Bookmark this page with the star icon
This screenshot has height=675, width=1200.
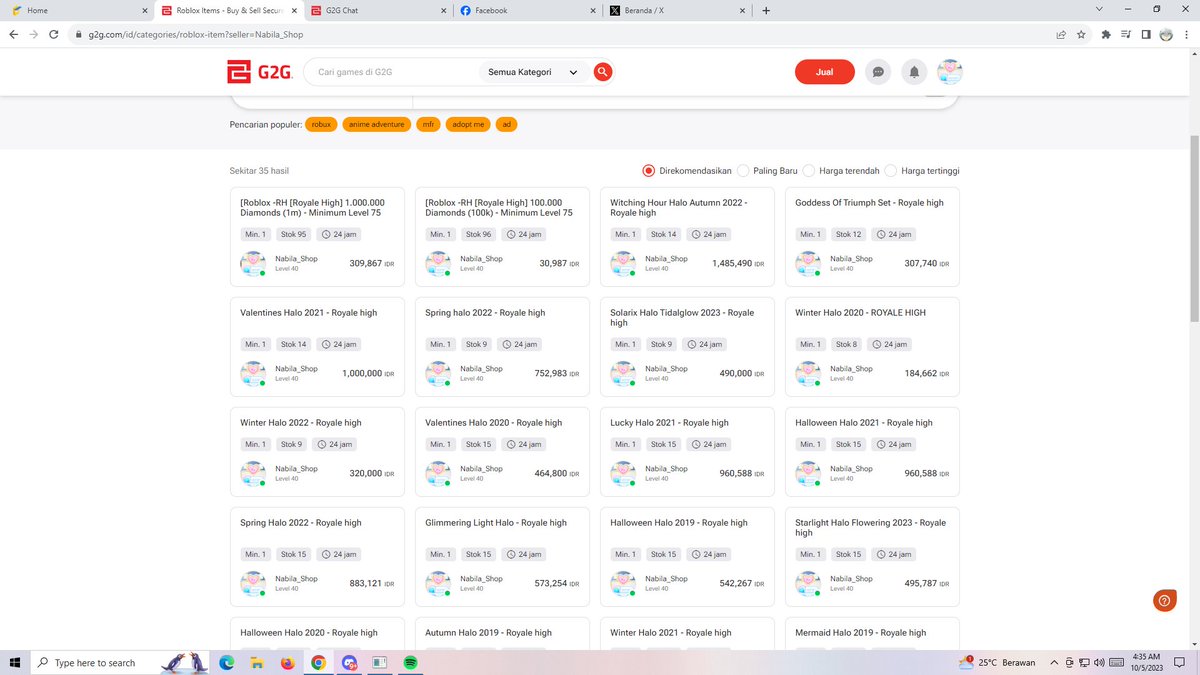1081,34
